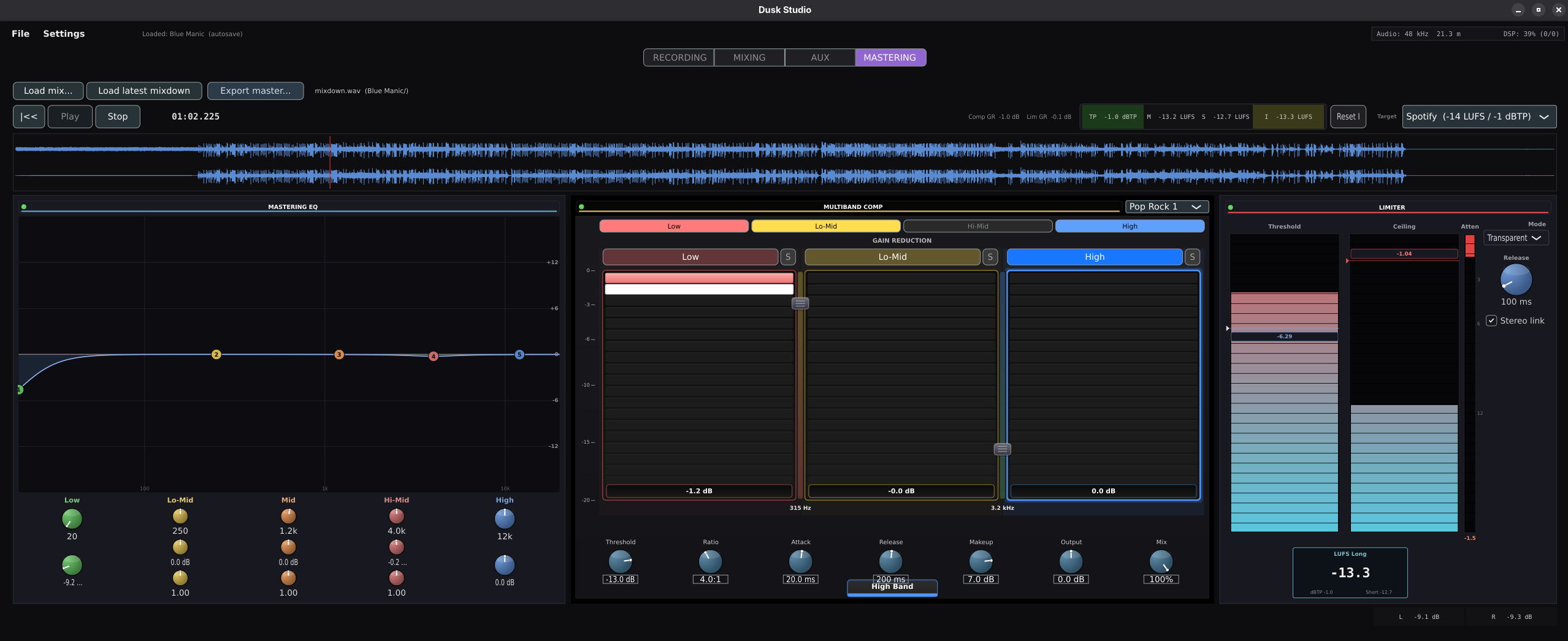Viewport: 1568px width, 641px height.
Task: Enable the Hi-Mid band toggle
Action: point(978,226)
